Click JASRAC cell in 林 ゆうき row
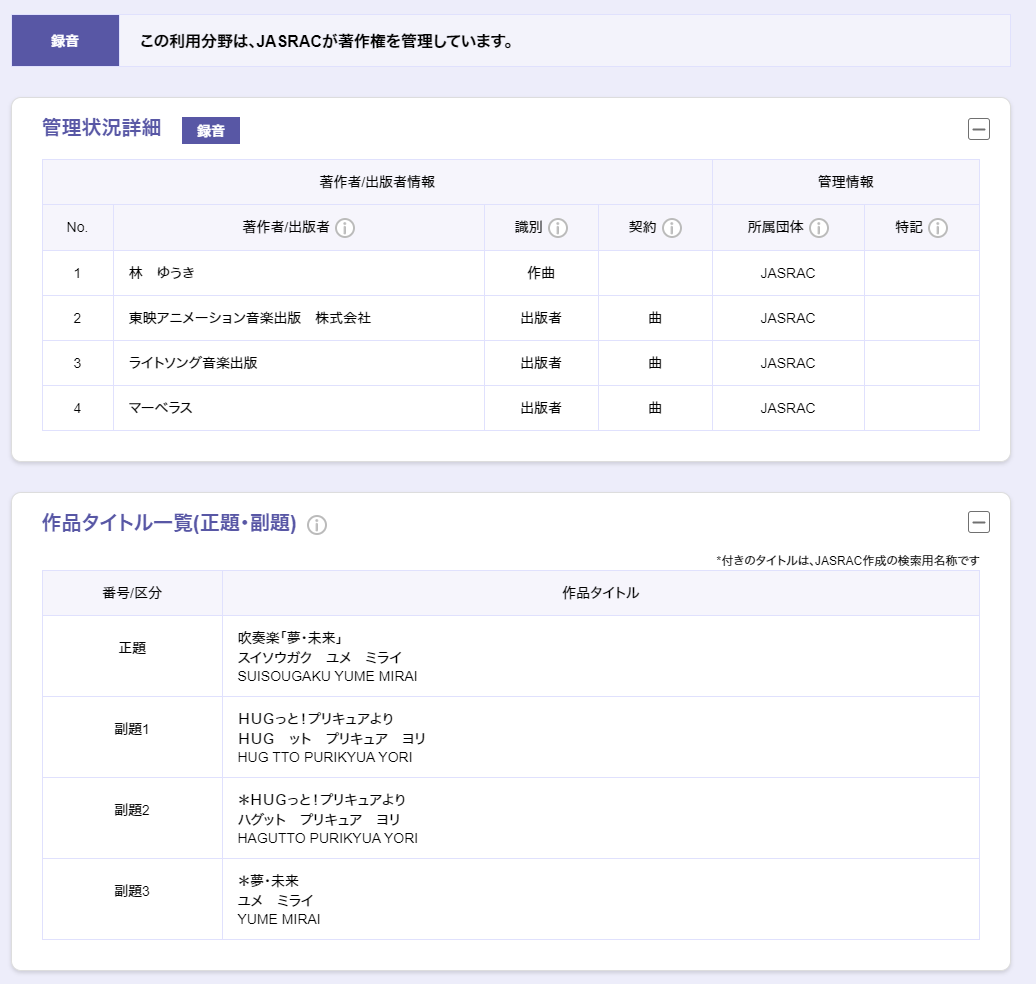The width and height of the screenshot is (1036, 984). [788, 273]
